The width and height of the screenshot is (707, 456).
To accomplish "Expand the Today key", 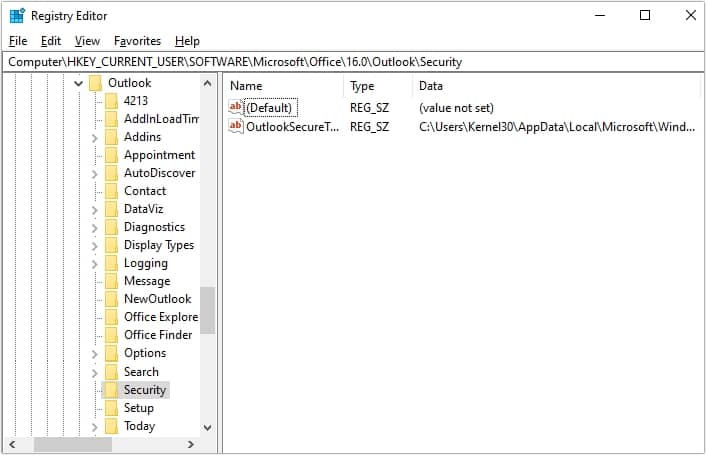I will (95, 428).
